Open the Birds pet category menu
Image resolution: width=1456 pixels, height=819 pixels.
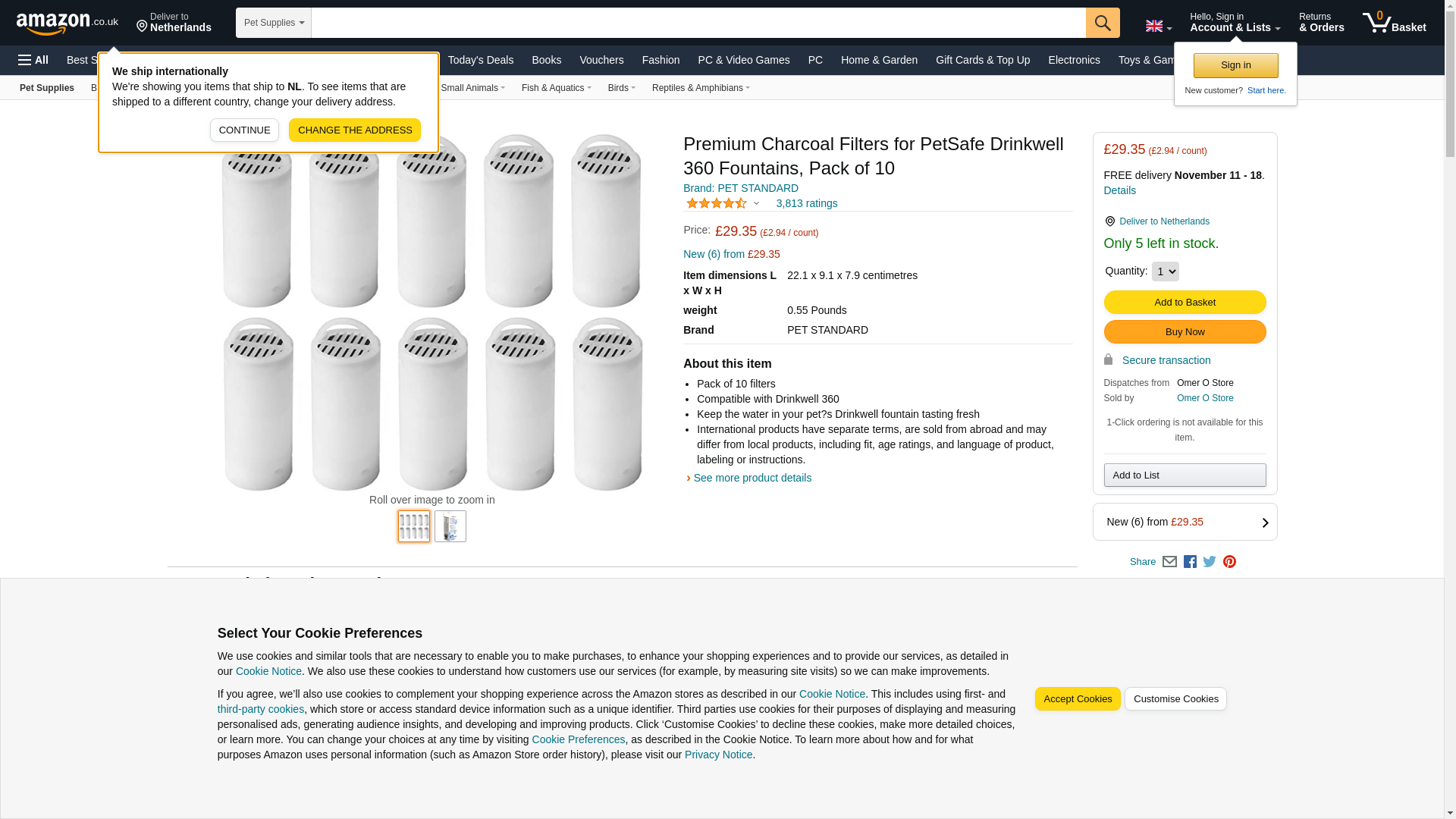click(x=621, y=88)
